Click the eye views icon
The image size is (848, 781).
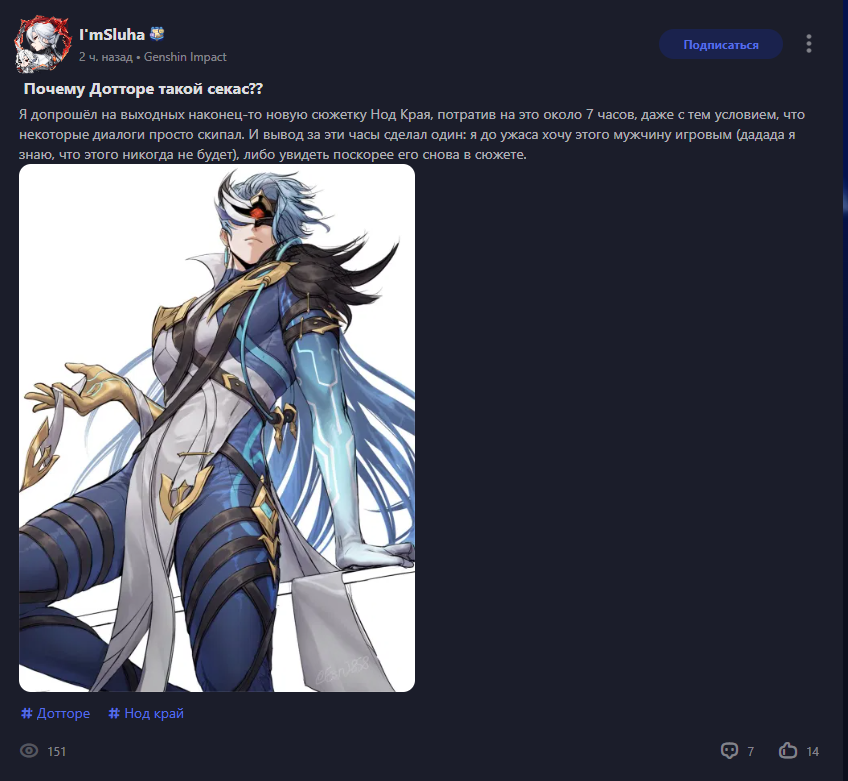click(29, 751)
